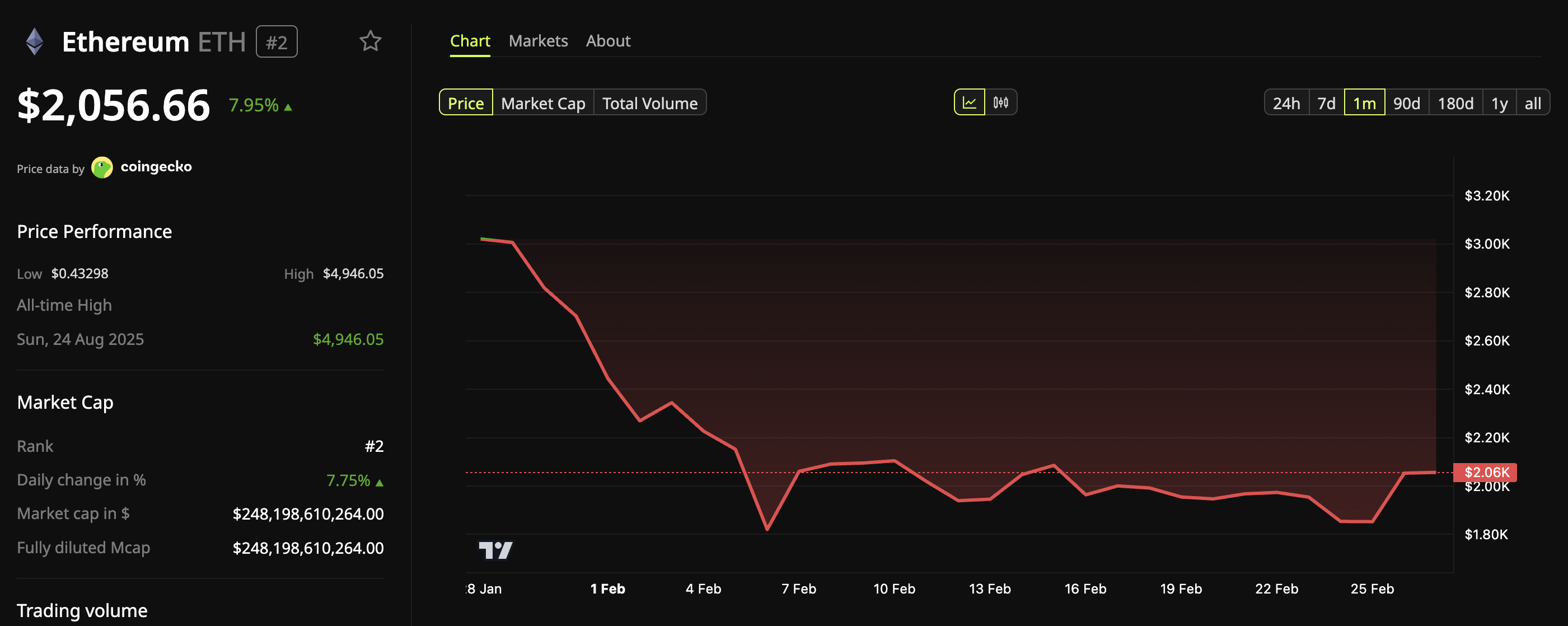Show all-time price history

(1533, 102)
